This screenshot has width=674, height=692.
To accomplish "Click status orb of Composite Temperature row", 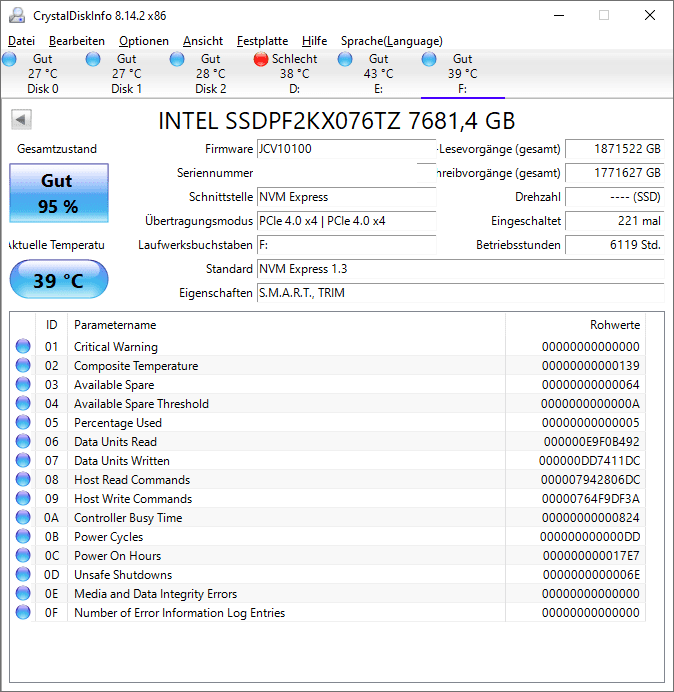I will [x=23, y=365].
